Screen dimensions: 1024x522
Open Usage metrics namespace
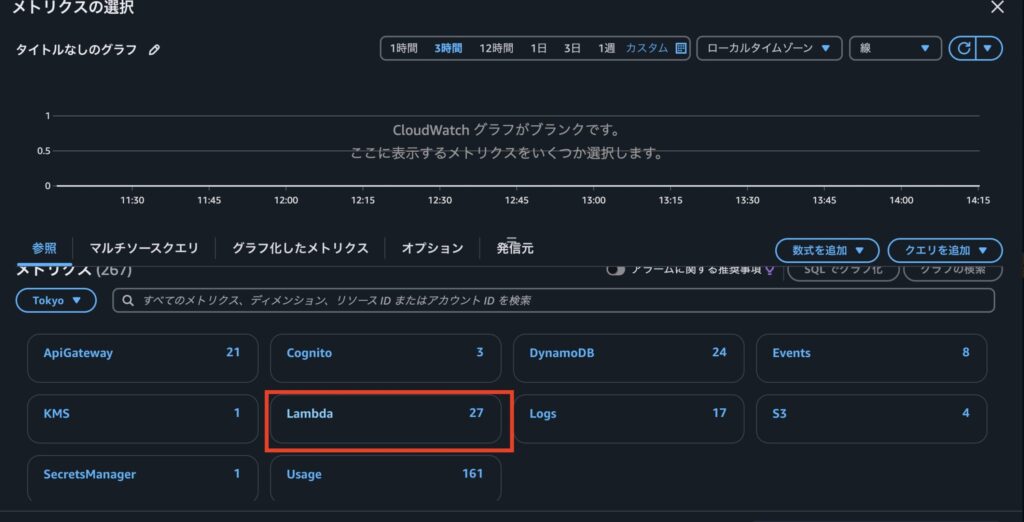(x=385, y=478)
